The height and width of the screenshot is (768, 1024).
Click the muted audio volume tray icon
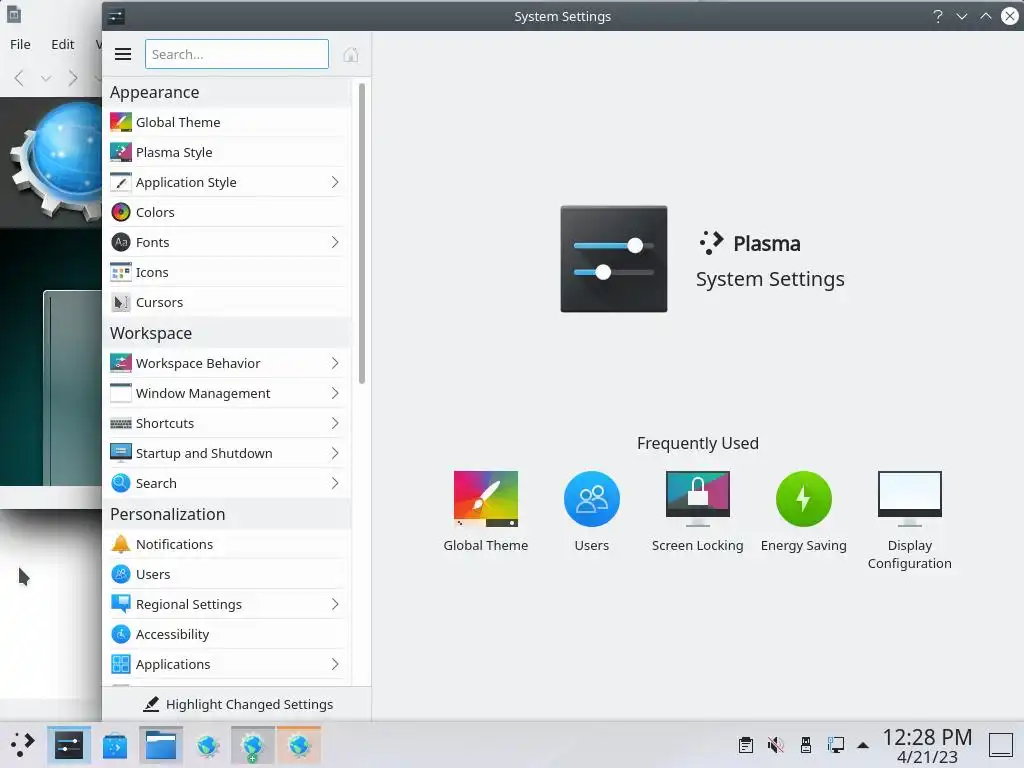click(775, 745)
